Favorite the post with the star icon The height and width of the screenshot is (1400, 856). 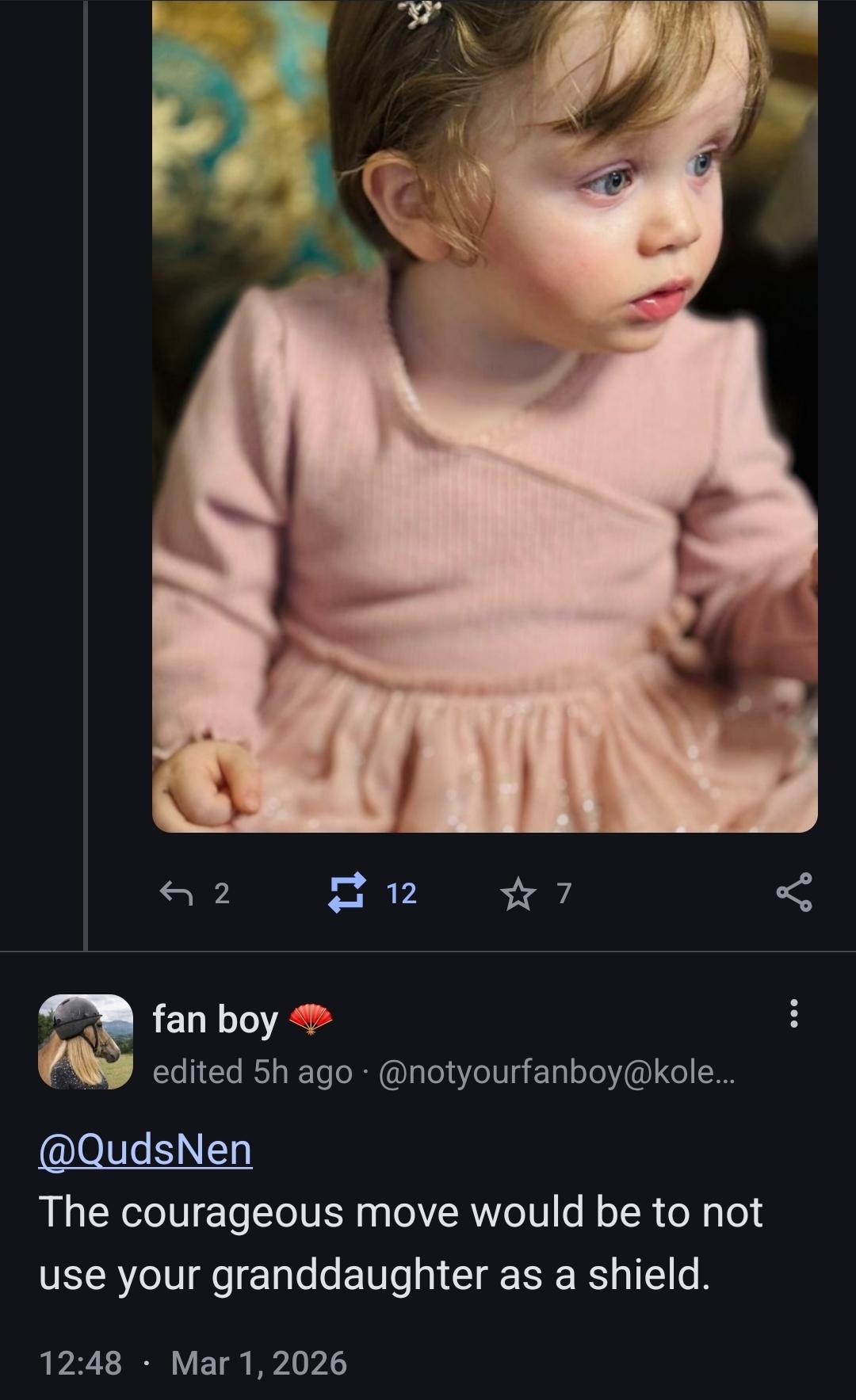(517, 894)
